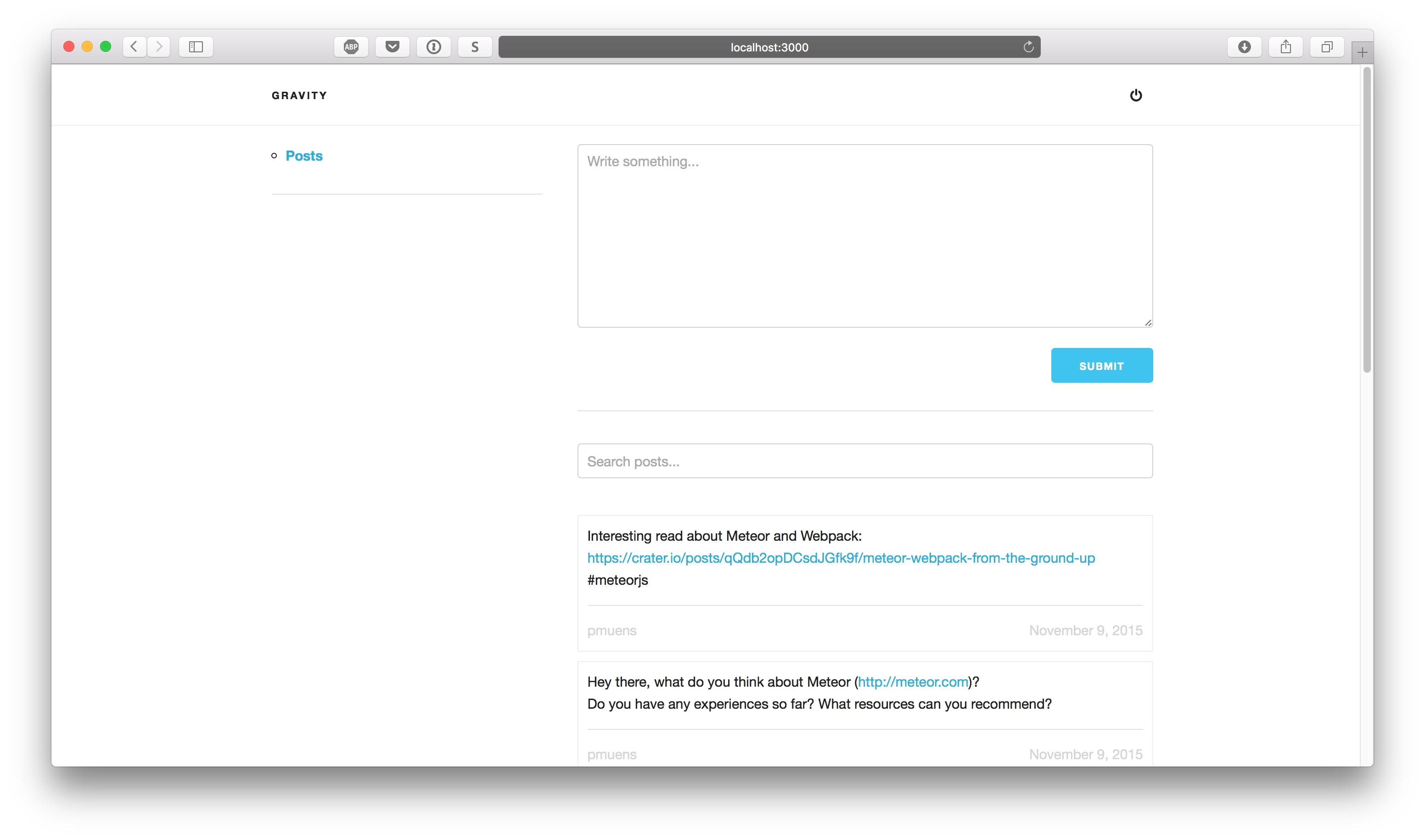Open the crater.io Meteor Webpack link
The height and width of the screenshot is (840, 1425).
[x=841, y=558]
